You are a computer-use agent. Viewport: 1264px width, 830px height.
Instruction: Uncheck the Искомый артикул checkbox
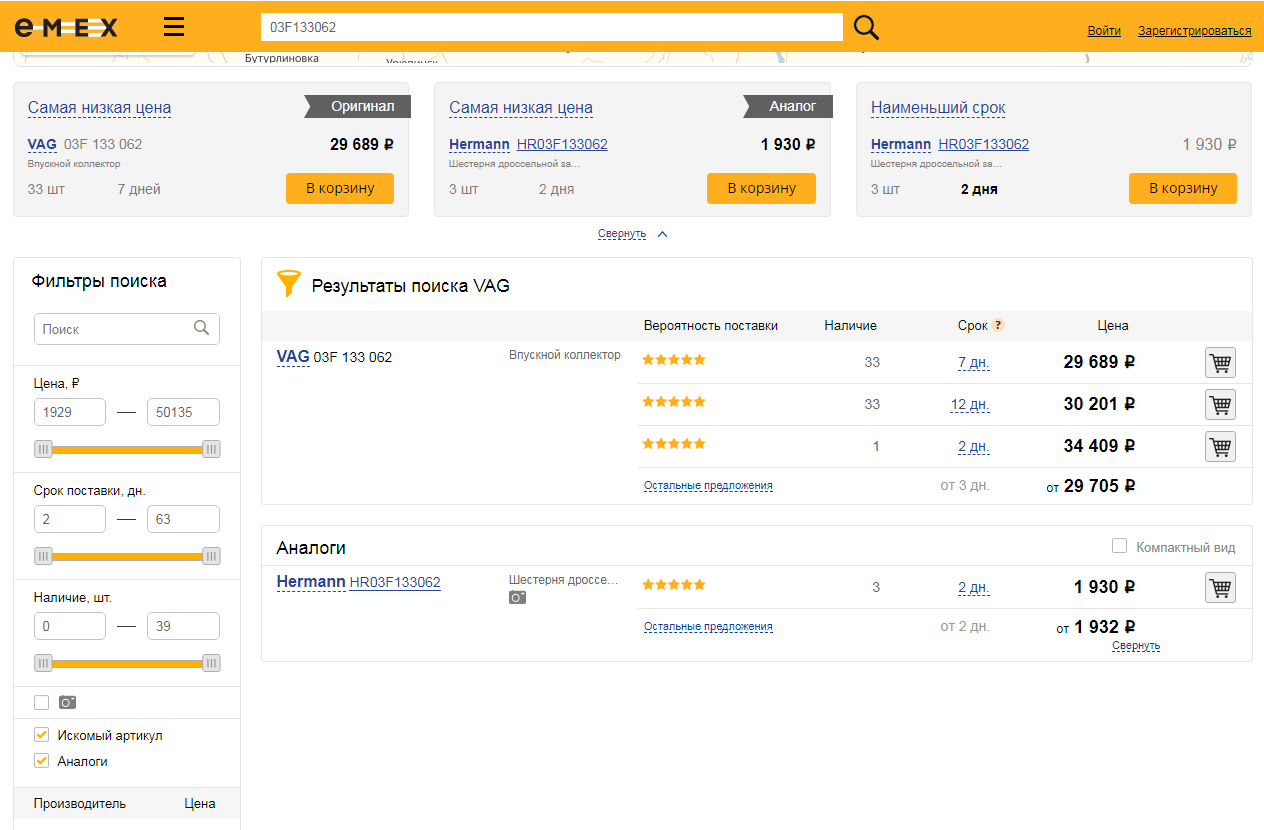[41, 735]
